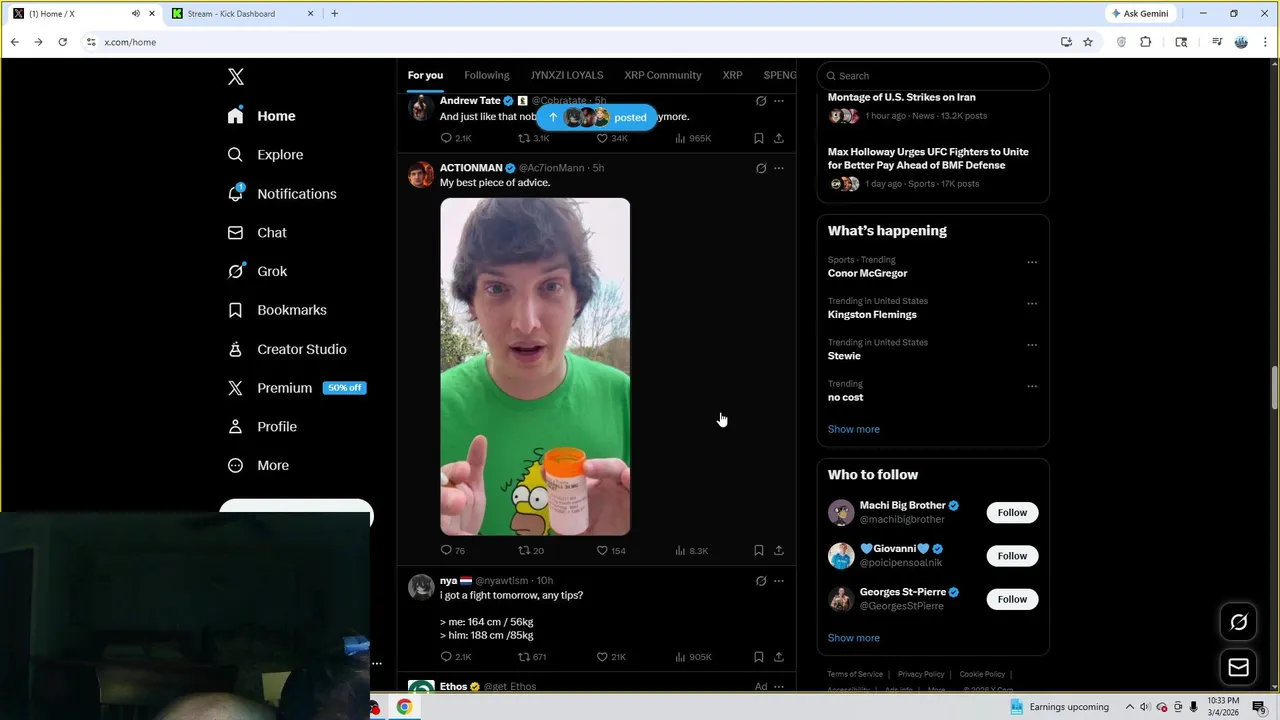Show more under What's happening

tap(854, 429)
